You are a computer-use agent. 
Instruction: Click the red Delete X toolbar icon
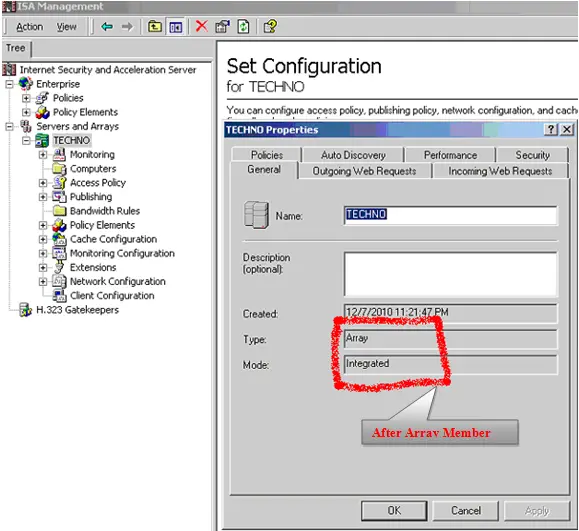[202, 26]
